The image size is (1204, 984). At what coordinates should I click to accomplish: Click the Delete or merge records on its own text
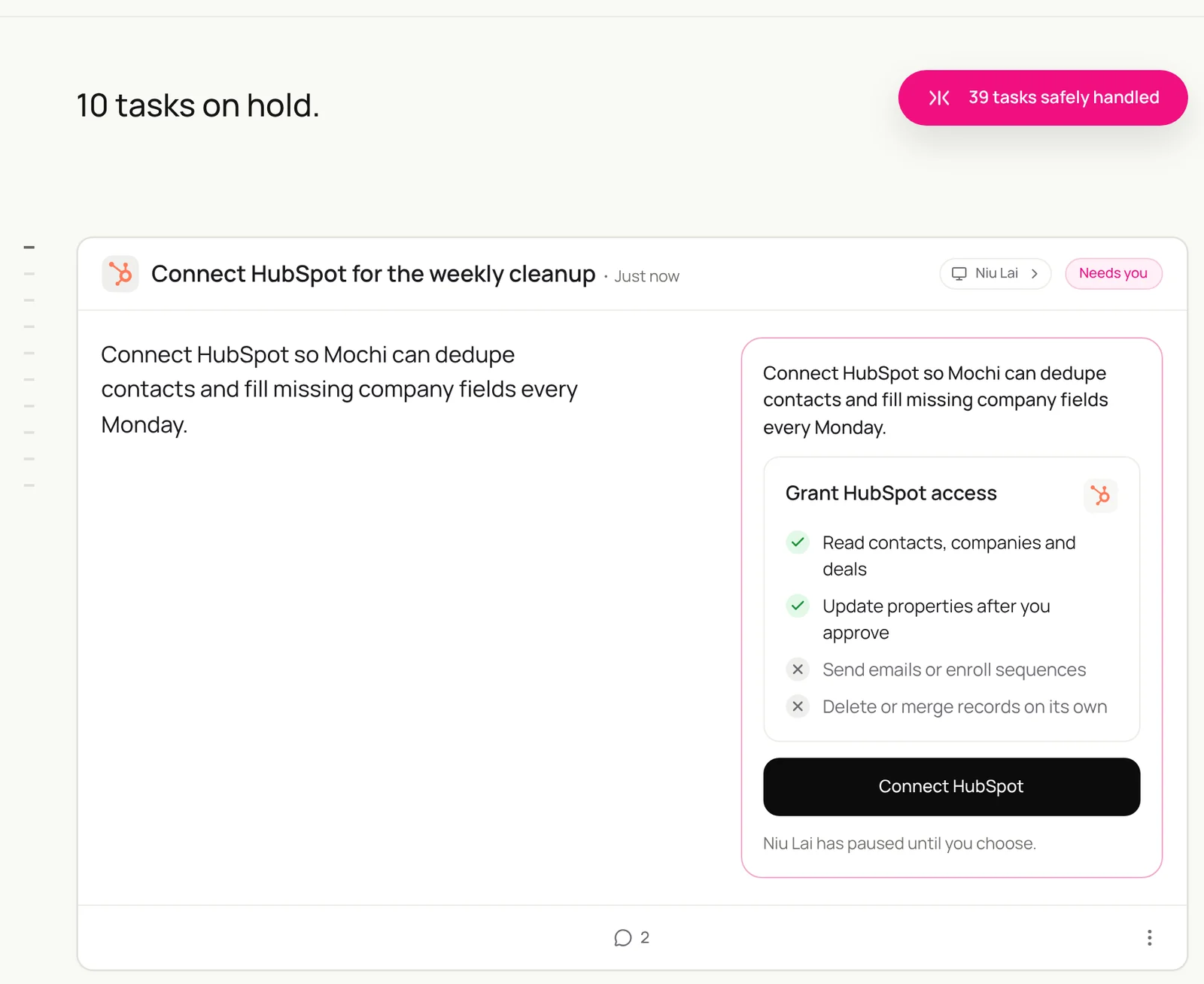point(965,706)
